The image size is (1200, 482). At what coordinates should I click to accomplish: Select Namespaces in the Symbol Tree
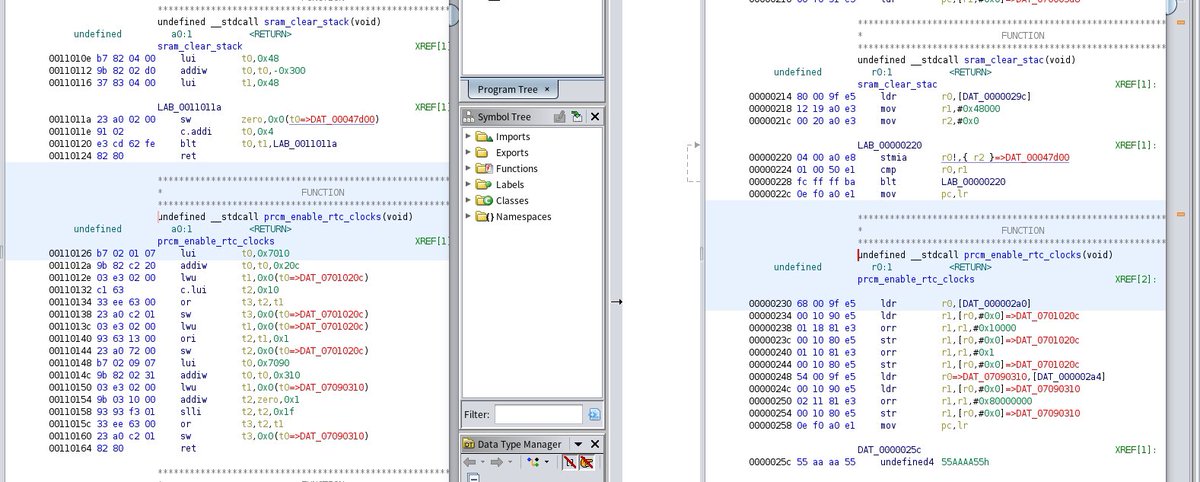(x=523, y=217)
